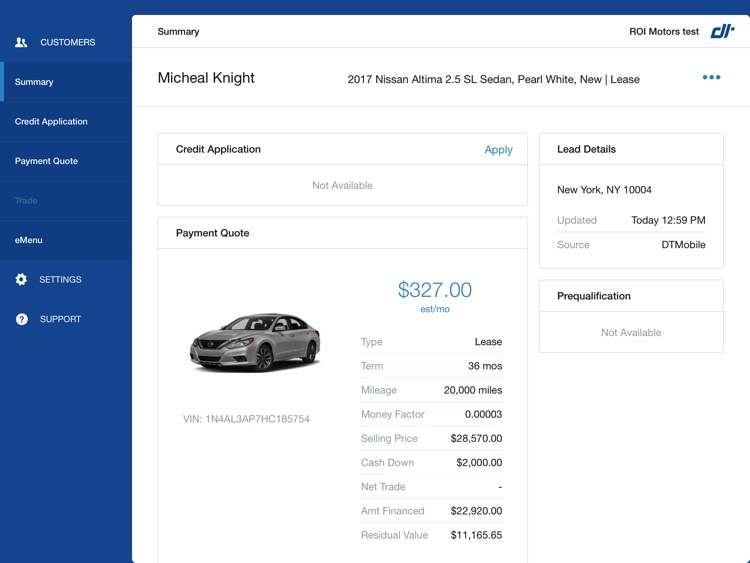The width and height of the screenshot is (750, 563).
Task: Click the Lease type value
Action: (488, 342)
